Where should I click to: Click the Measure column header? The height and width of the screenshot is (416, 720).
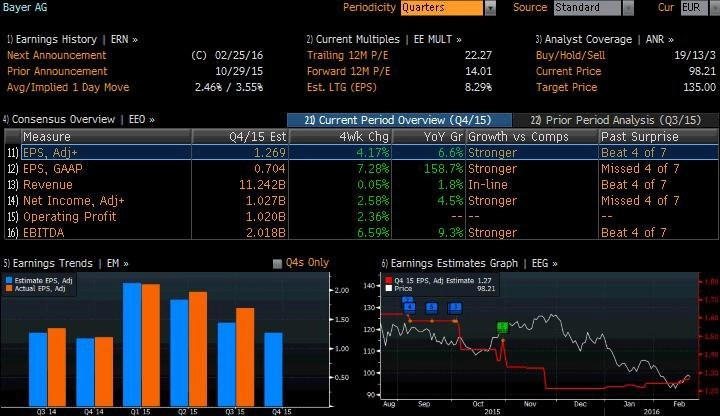click(106, 137)
